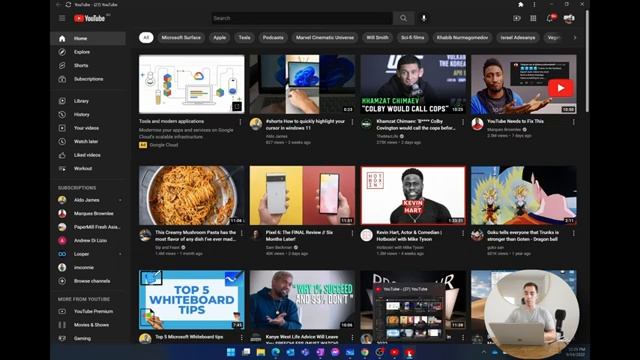
Task: Go back with the title bar arrow
Action: (x=58, y=4)
